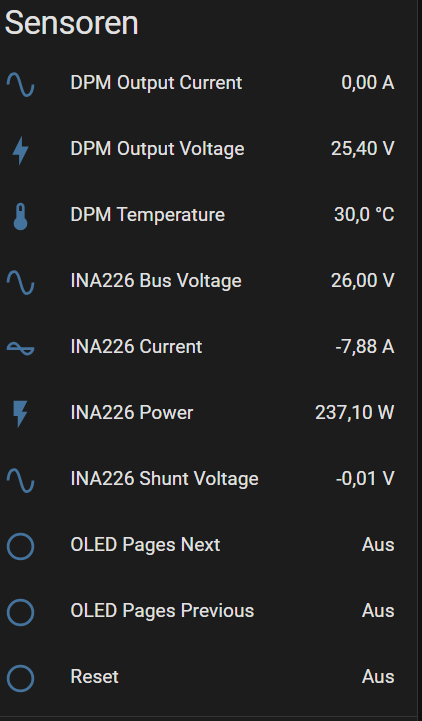Click the sine wave icon for INA226 Shunt Voltage

coord(20,480)
